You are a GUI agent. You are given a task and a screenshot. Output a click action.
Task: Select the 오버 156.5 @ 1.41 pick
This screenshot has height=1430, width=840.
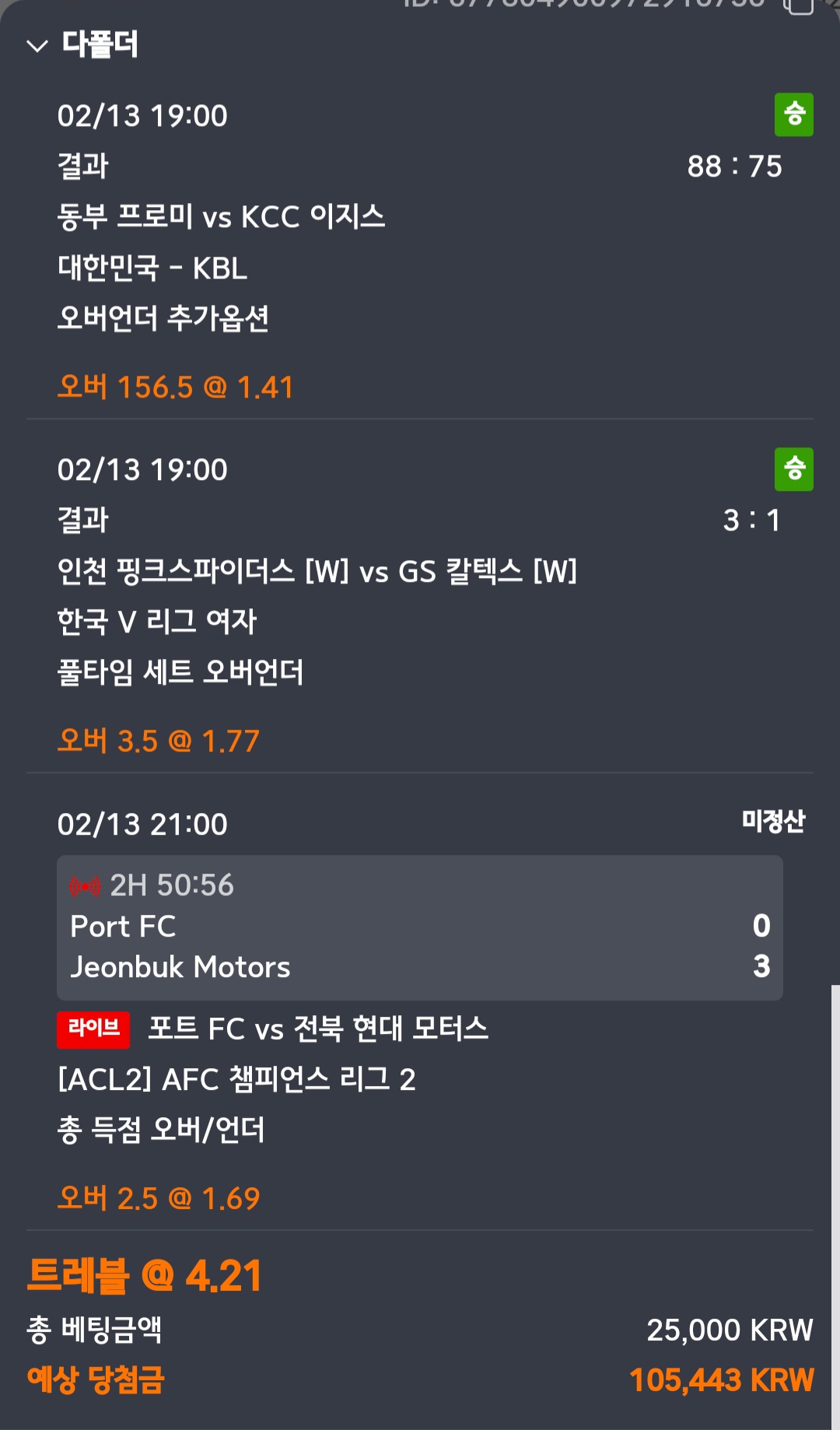click(x=175, y=387)
